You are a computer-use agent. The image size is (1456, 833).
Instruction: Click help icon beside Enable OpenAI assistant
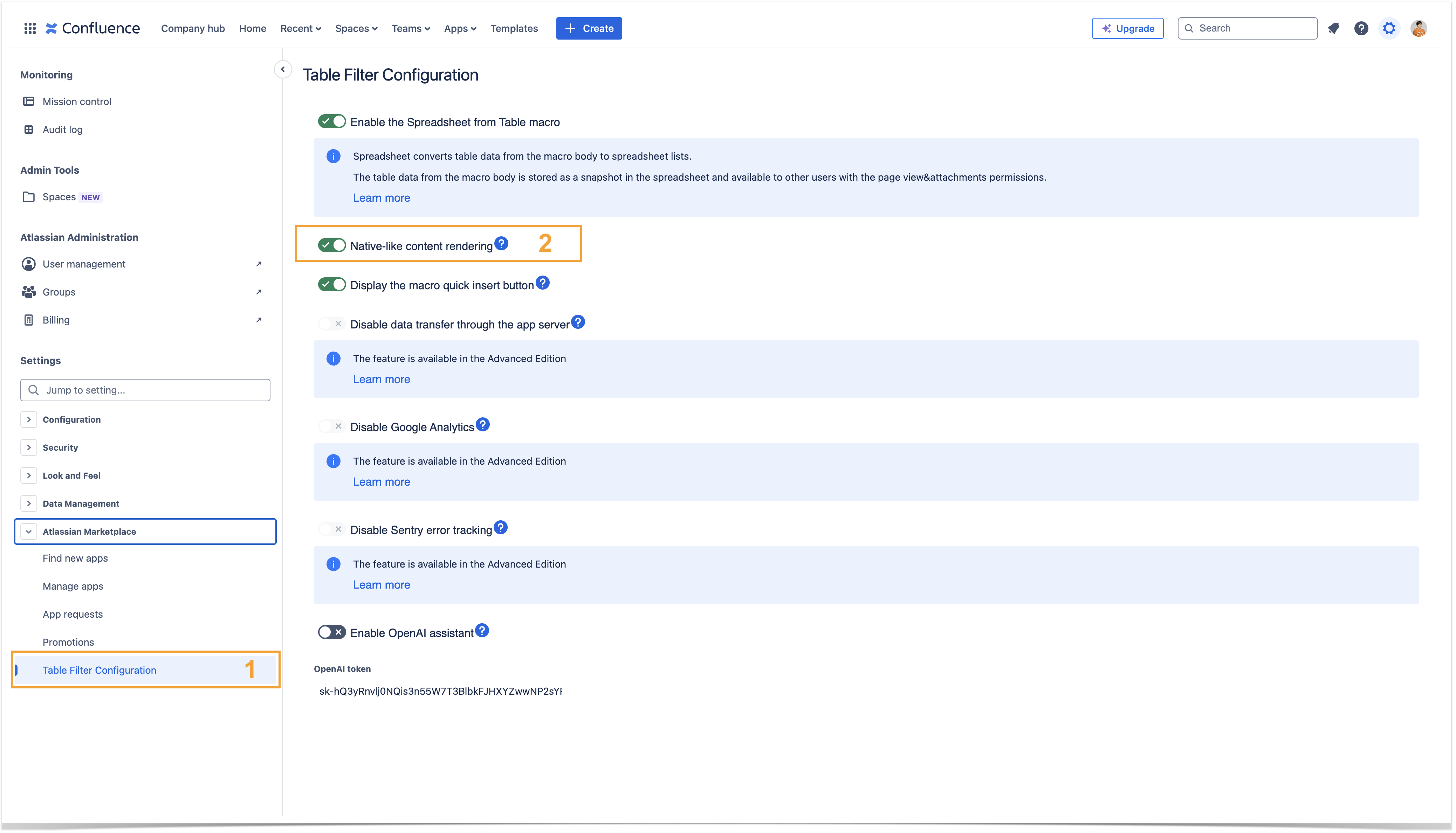(x=482, y=631)
